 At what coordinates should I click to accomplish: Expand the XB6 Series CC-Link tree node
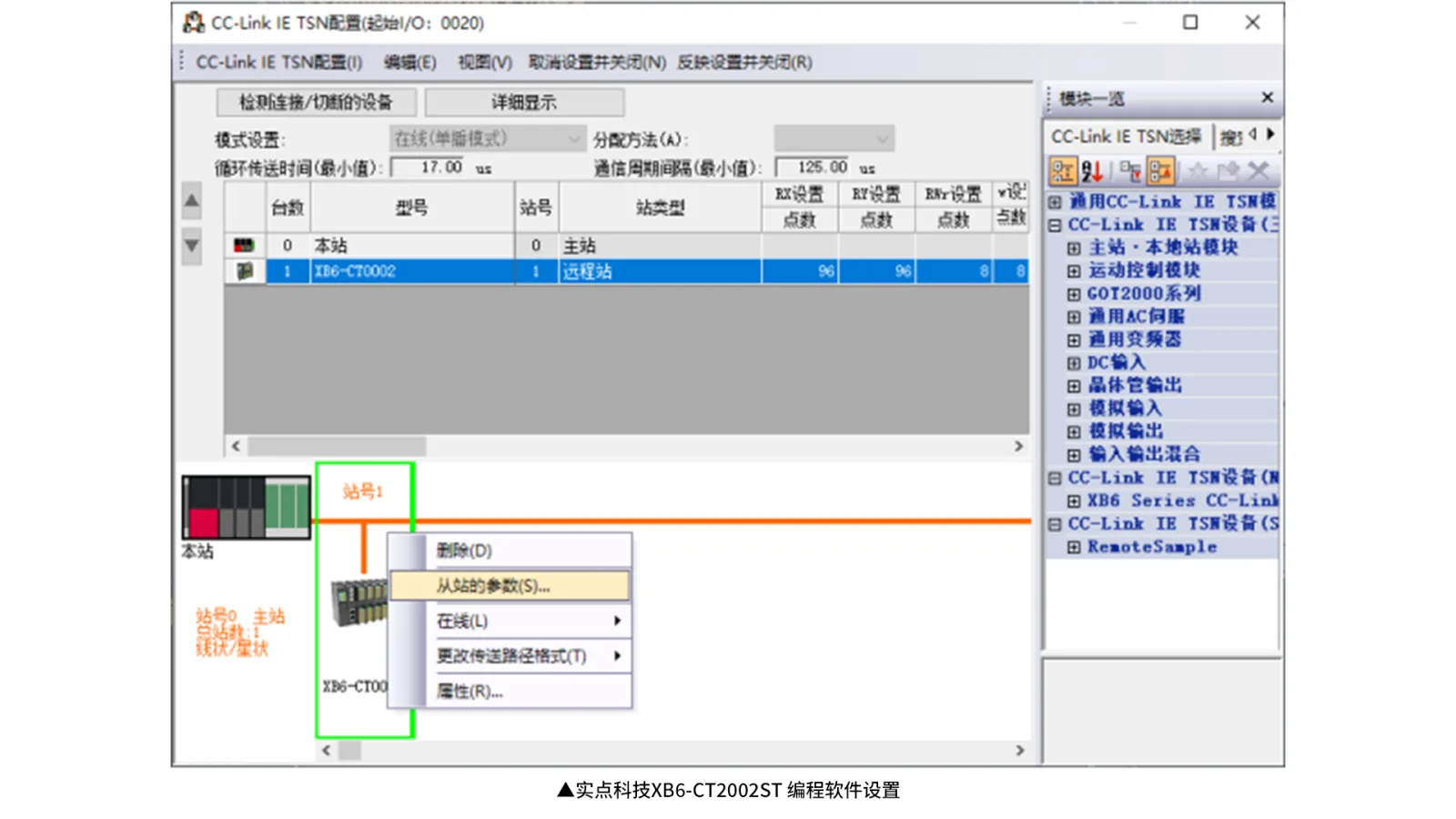point(1074,501)
